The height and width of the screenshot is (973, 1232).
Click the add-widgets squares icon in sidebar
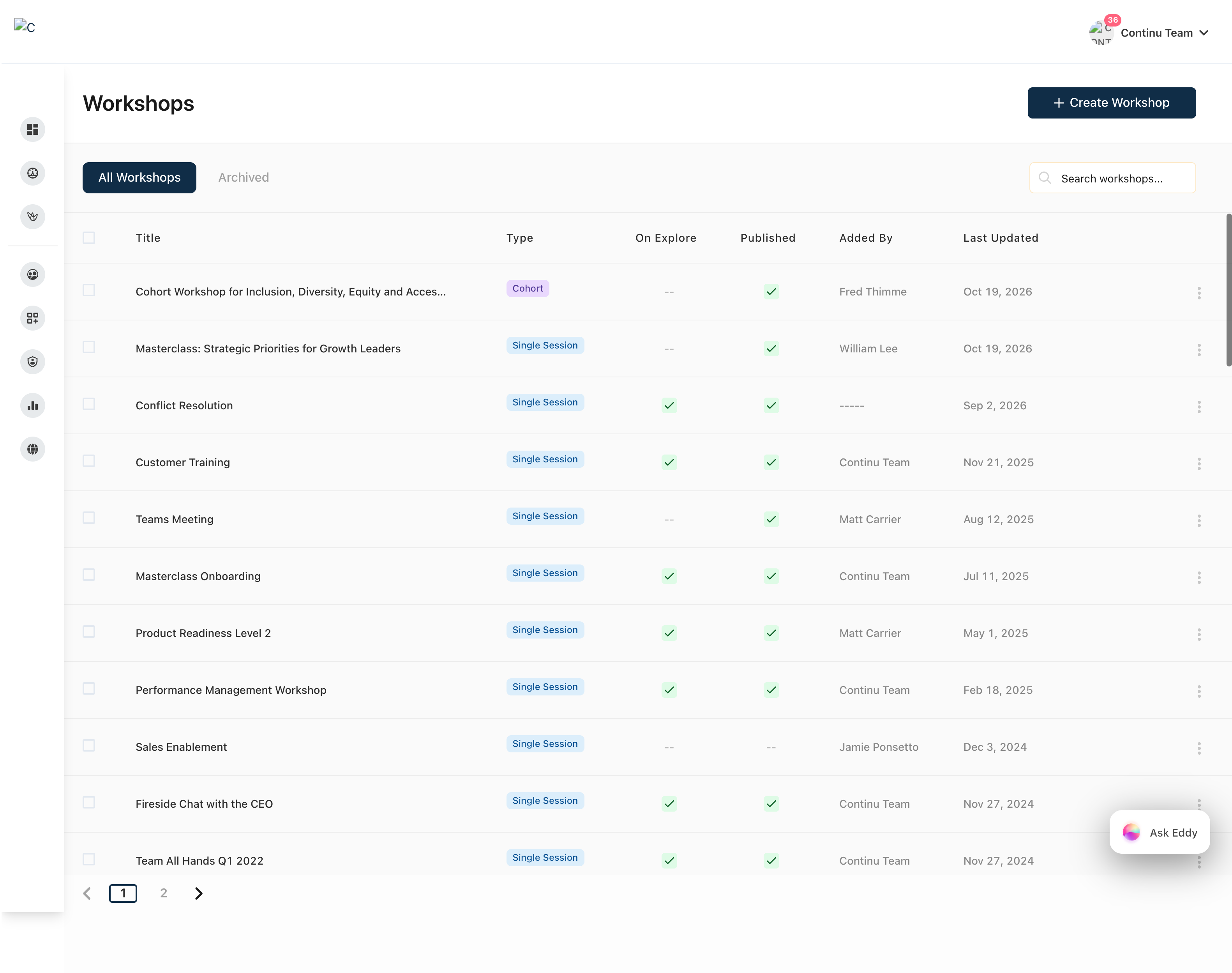[x=32, y=318]
